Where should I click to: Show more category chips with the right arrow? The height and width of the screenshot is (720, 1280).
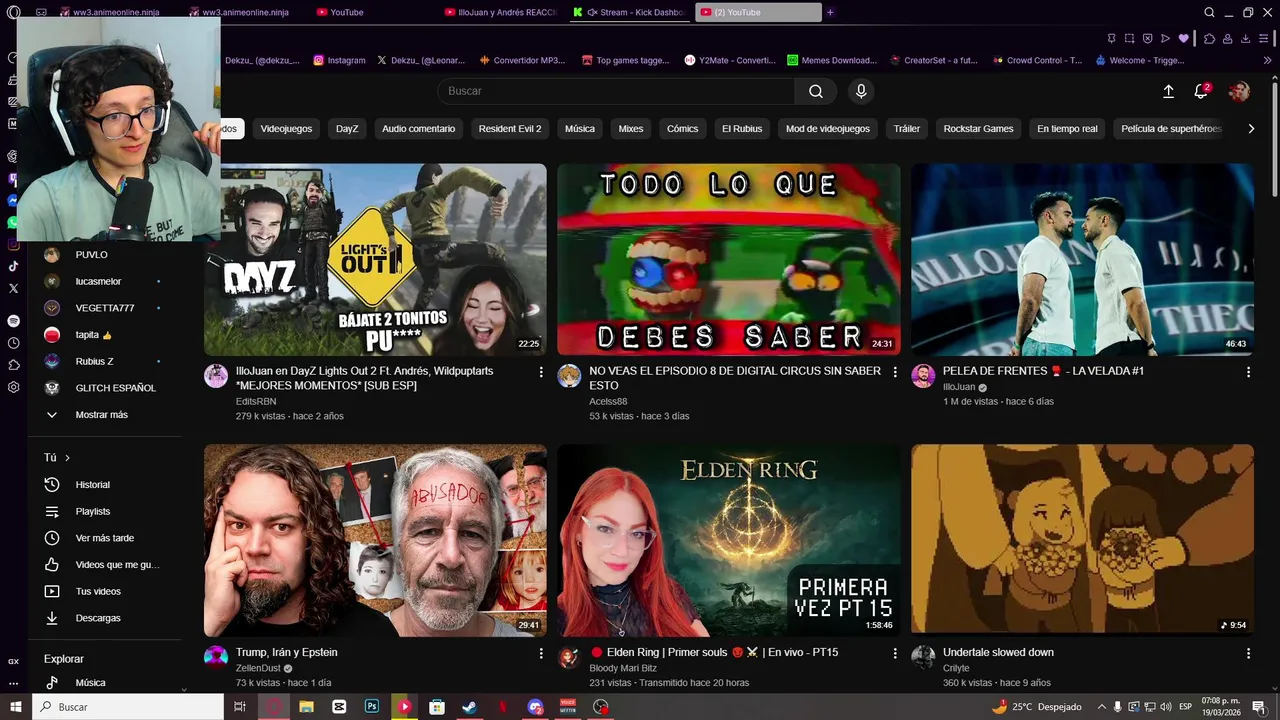[1251, 128]
